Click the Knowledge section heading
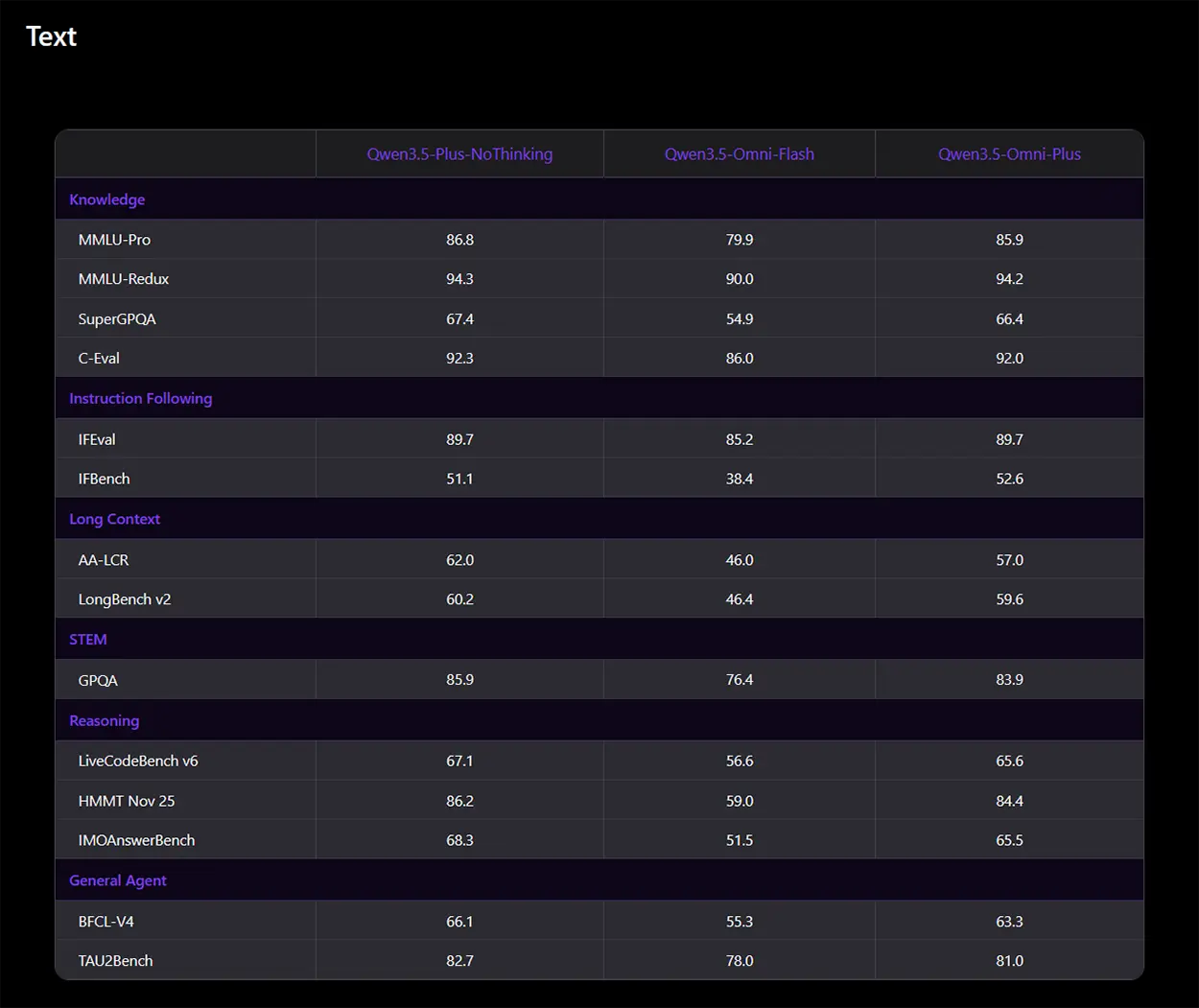The image size is (1199, 1008). [x=107, y=199]
